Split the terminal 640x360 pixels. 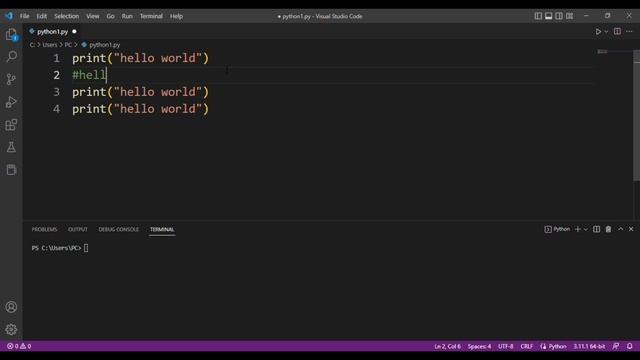[596, 229]
